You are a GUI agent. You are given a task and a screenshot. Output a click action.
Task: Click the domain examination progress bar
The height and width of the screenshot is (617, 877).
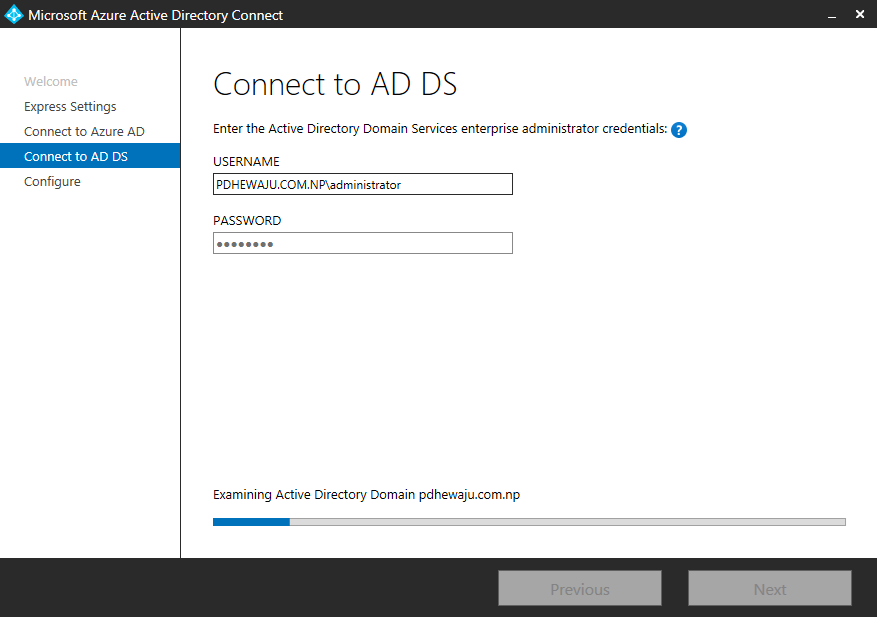529,522
